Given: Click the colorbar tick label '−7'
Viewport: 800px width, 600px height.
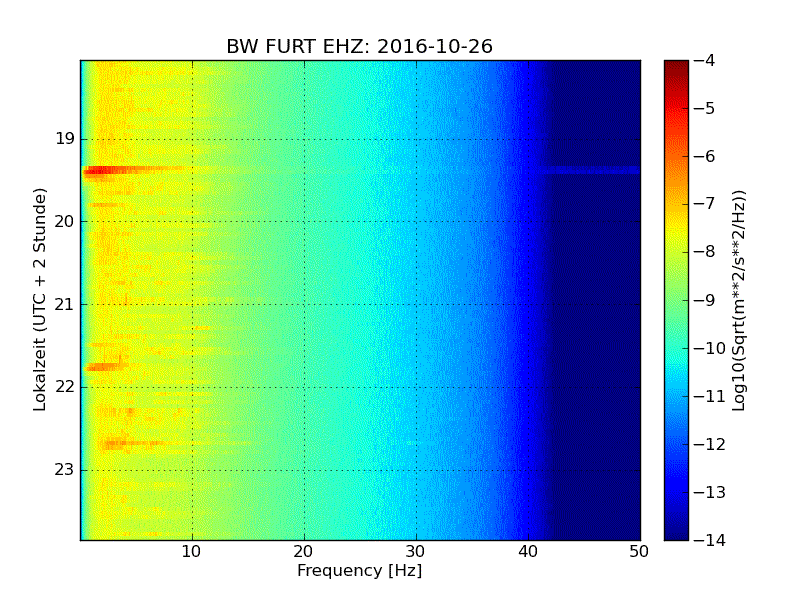Looking at the screenshot, I should point(704,204).
